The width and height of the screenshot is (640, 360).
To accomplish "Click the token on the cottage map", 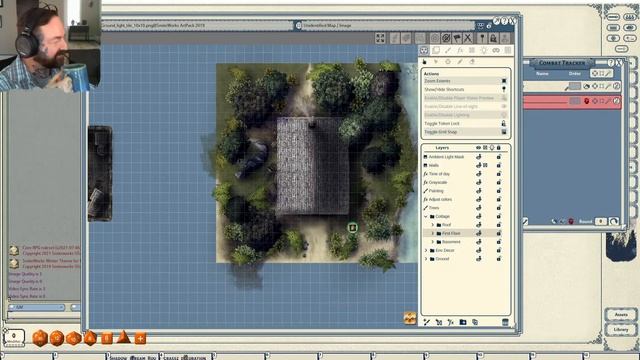I will coord(353,228).
